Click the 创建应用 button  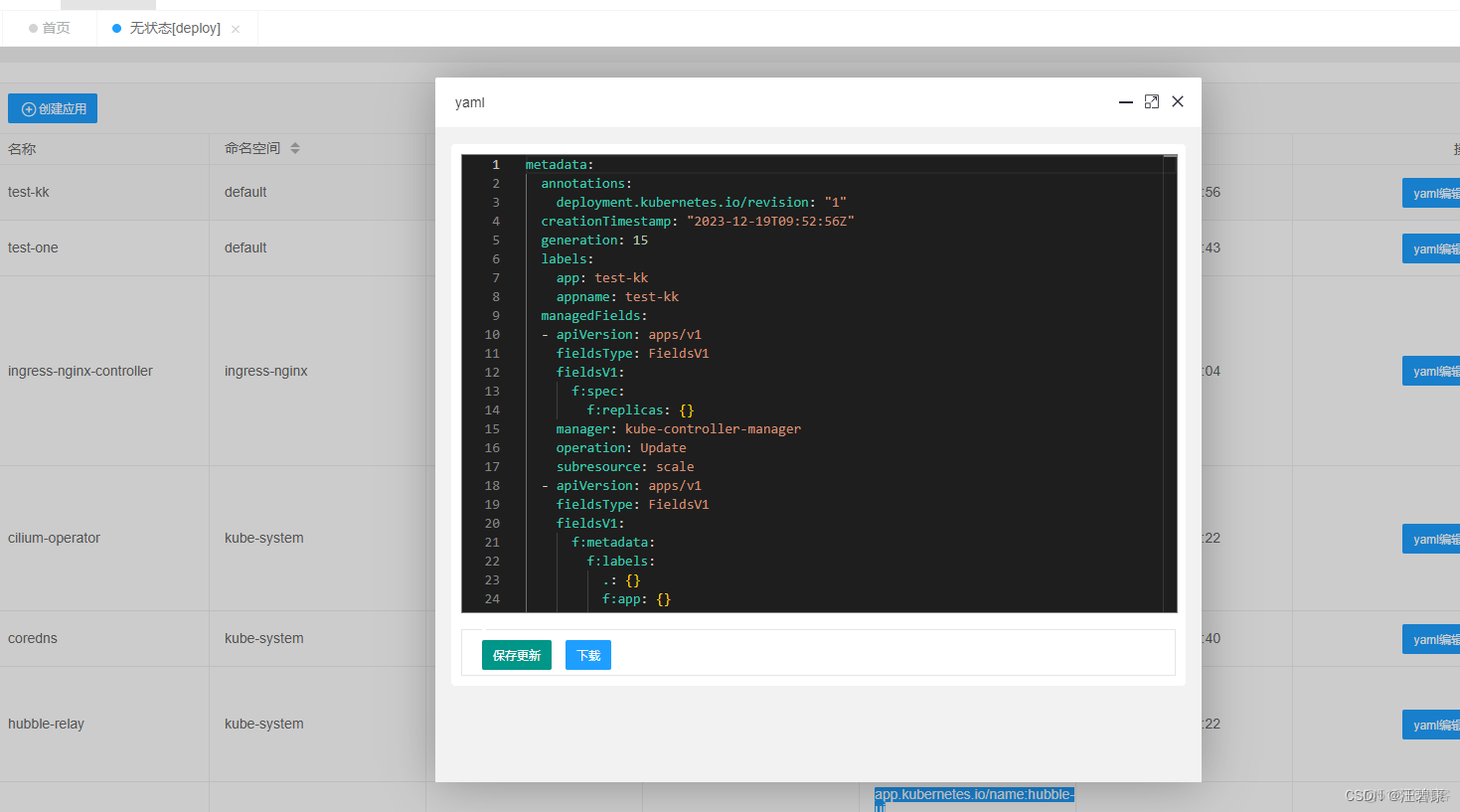click(53, 108)
